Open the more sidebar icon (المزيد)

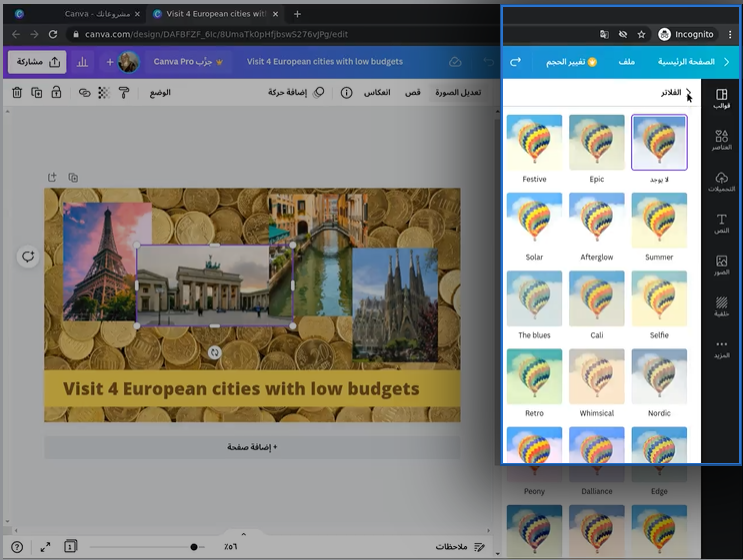(x=721, y=349)
